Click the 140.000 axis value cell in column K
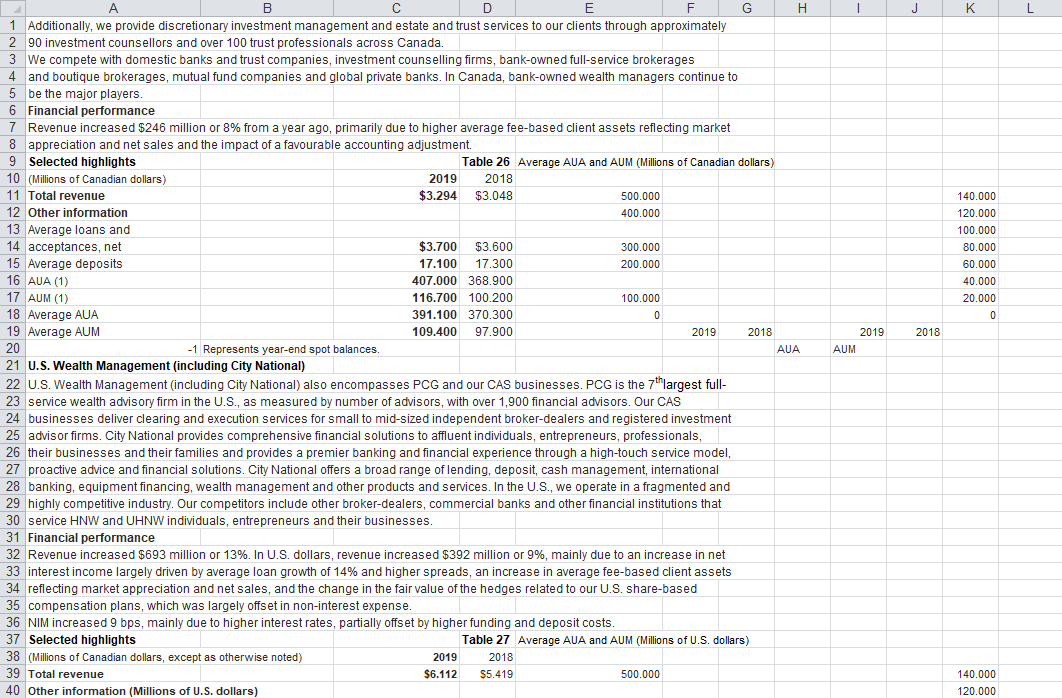This screenshot has width=1062, height=698. pos(970,196)
